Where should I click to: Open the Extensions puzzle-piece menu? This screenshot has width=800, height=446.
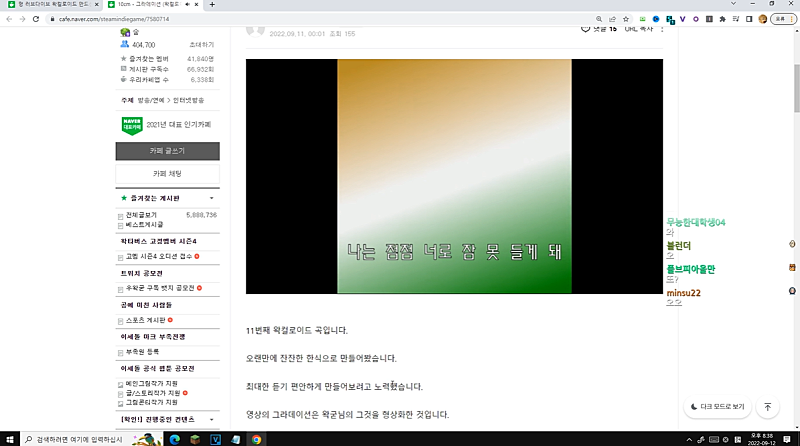click(722, 19)
